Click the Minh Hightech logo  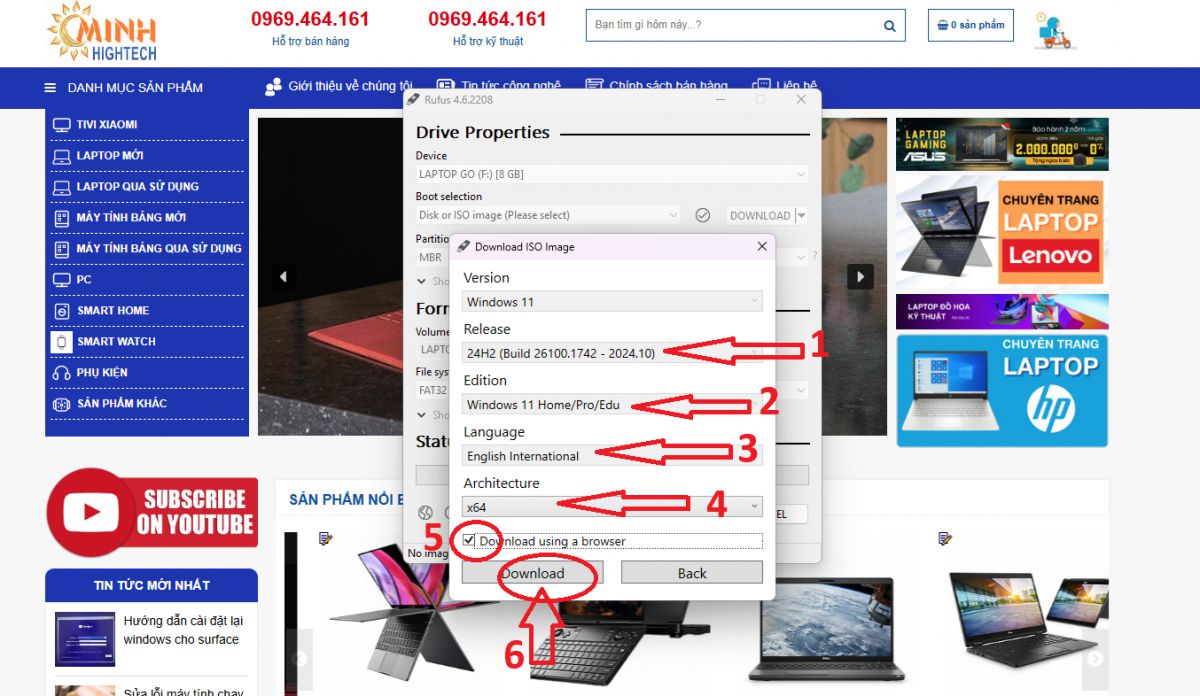click(102, 32)
